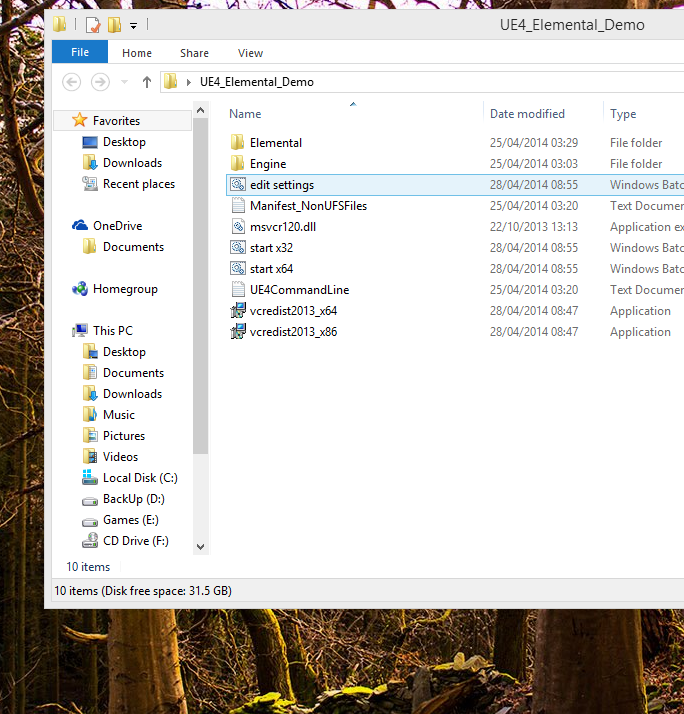684x714 pixels.
Task: Open Desktop under This PC
Action: point(124,352)
